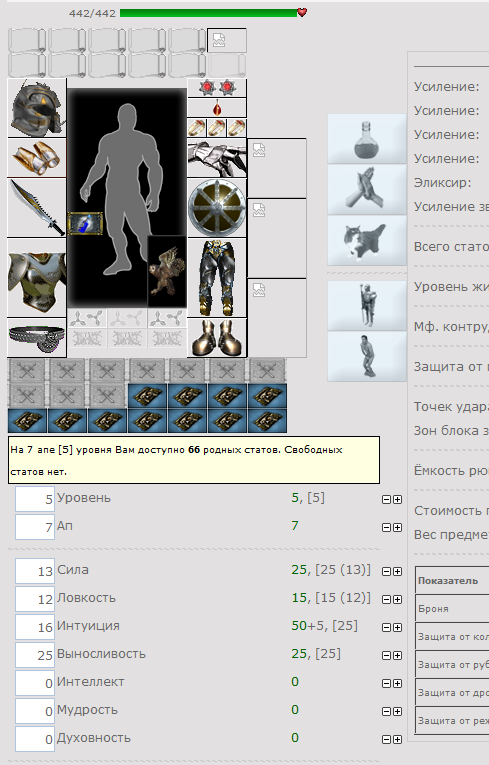This screenshot has height=765, width=489.
Task: Focus the Уровень input field
Action: click(35, 499)
